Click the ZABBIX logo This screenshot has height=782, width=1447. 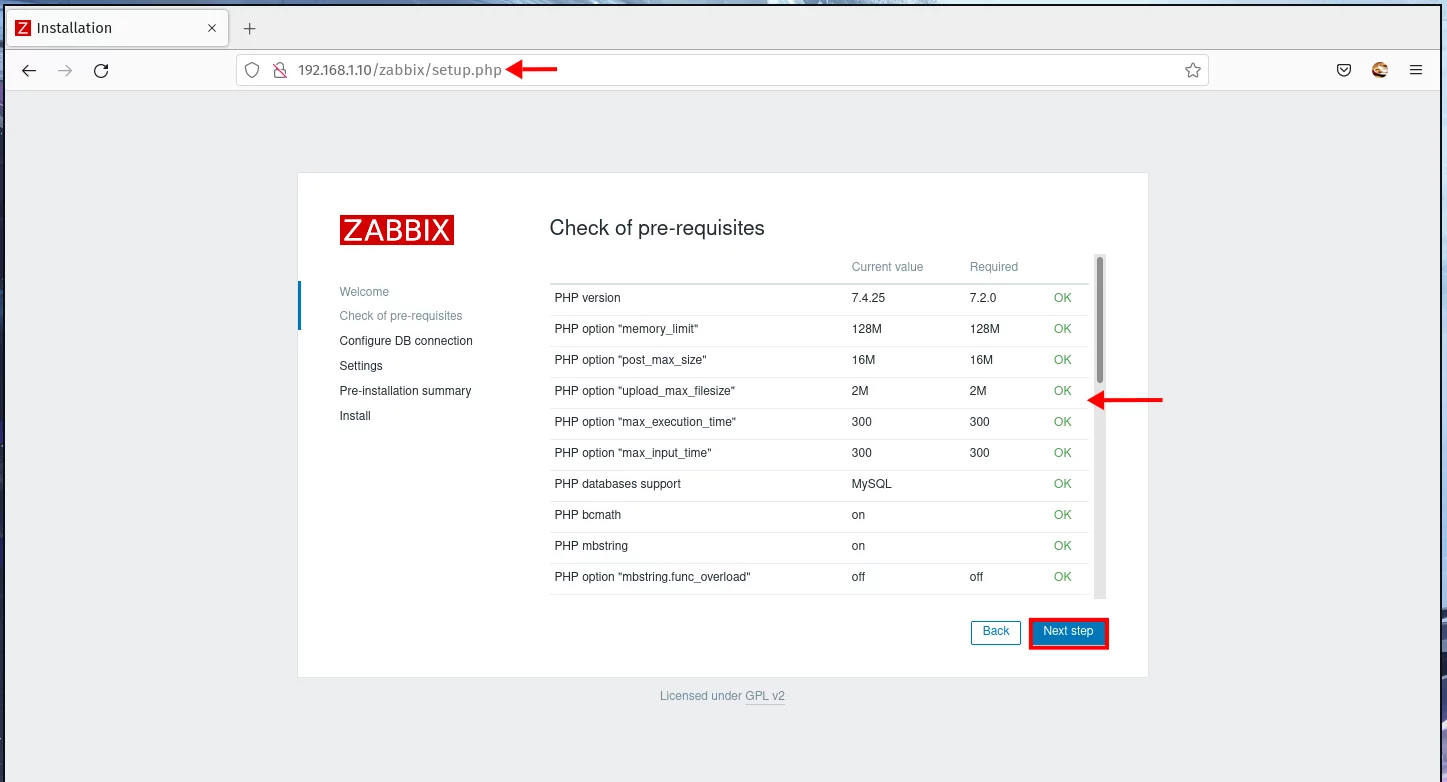(397, 230)
